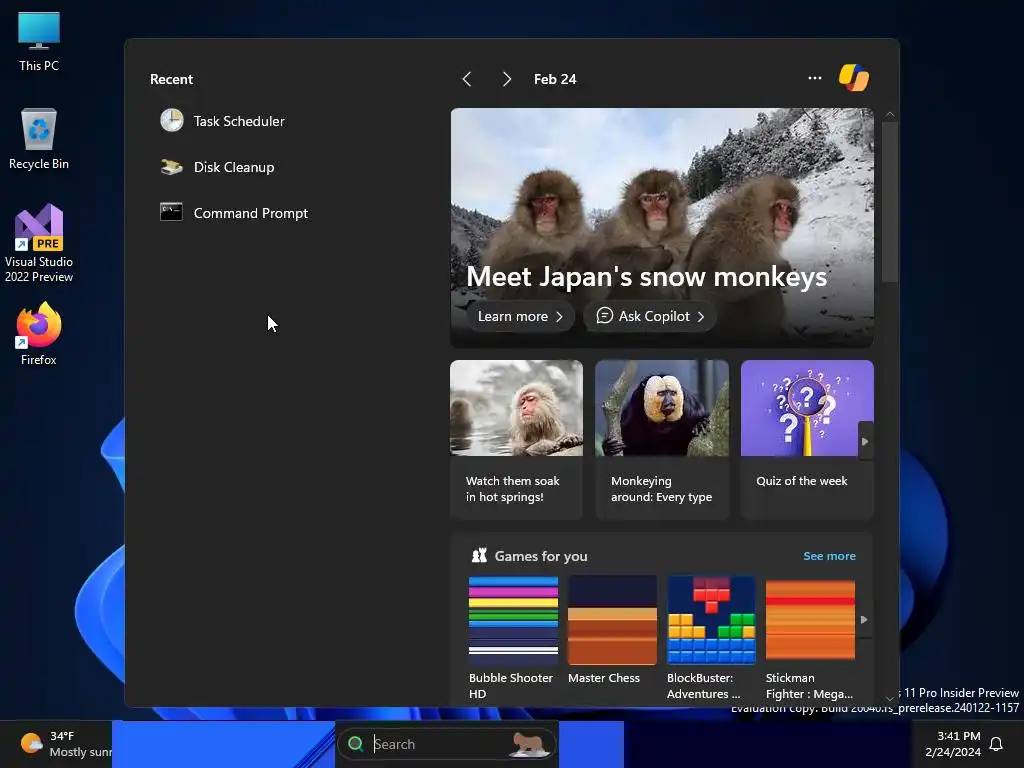Open the Watch them soak in hot springs card

[516, 440]
